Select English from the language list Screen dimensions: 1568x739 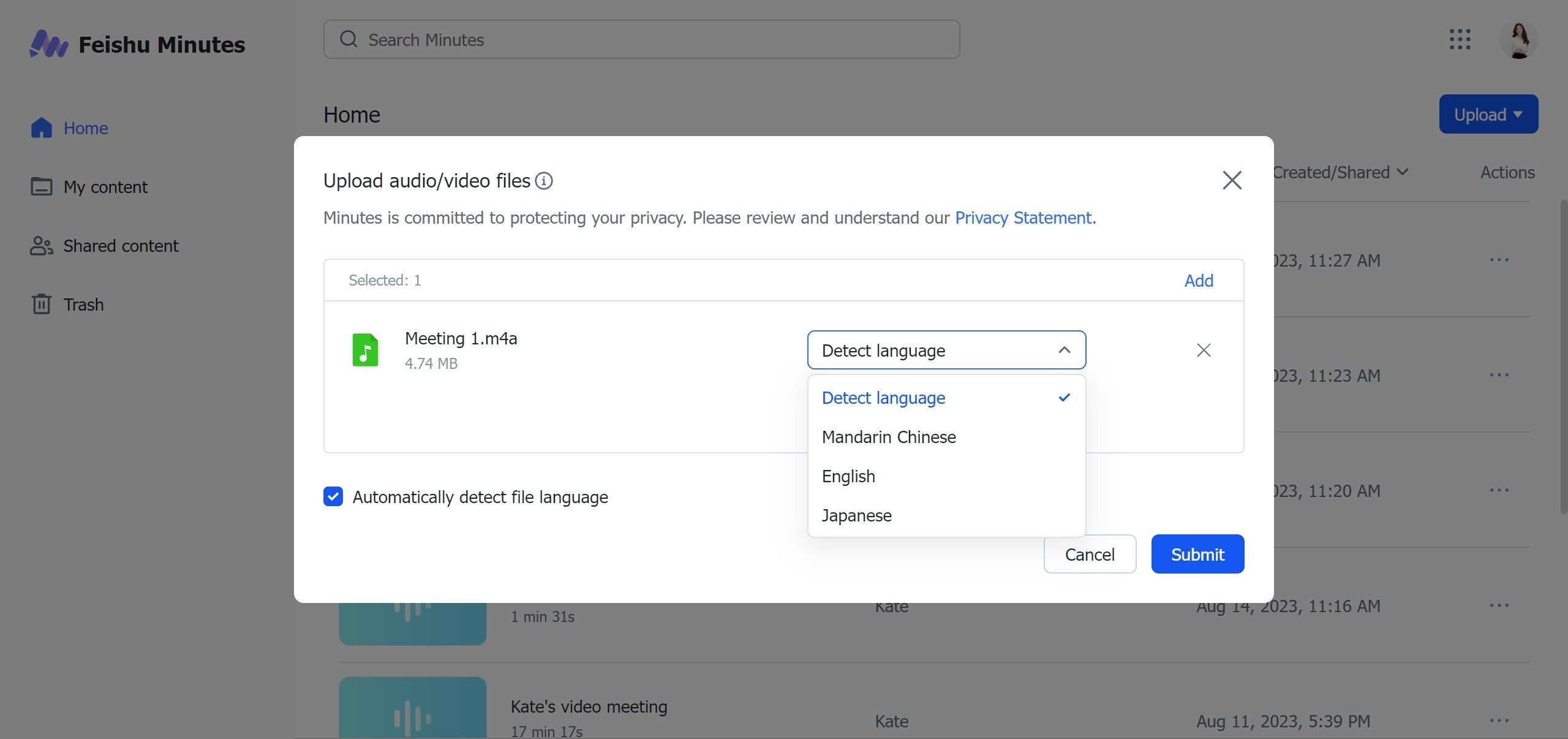tap(848, 476)
